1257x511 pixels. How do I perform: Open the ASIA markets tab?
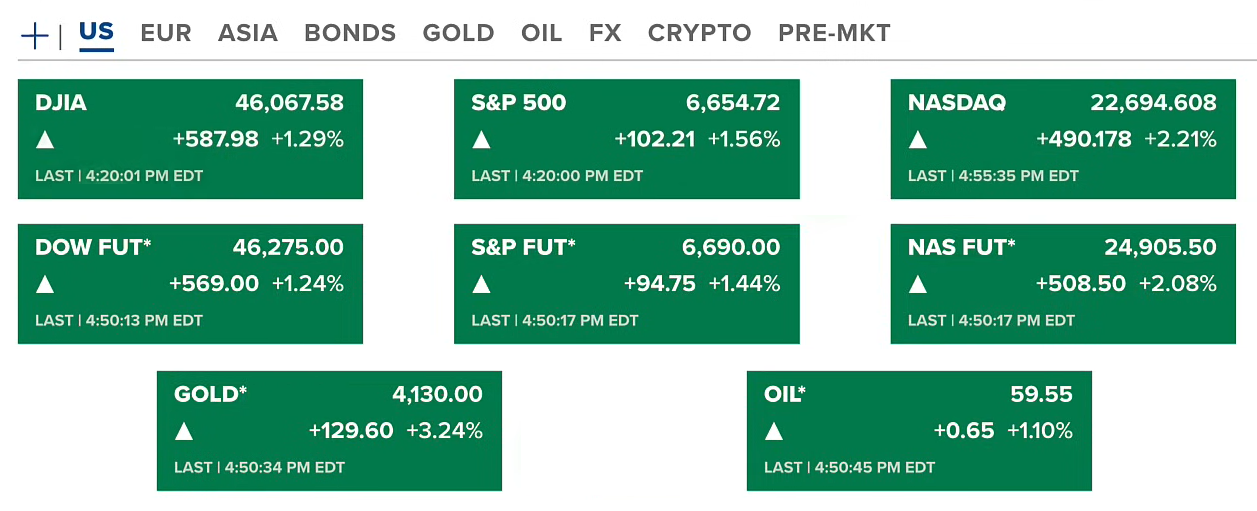pos(248,33)
